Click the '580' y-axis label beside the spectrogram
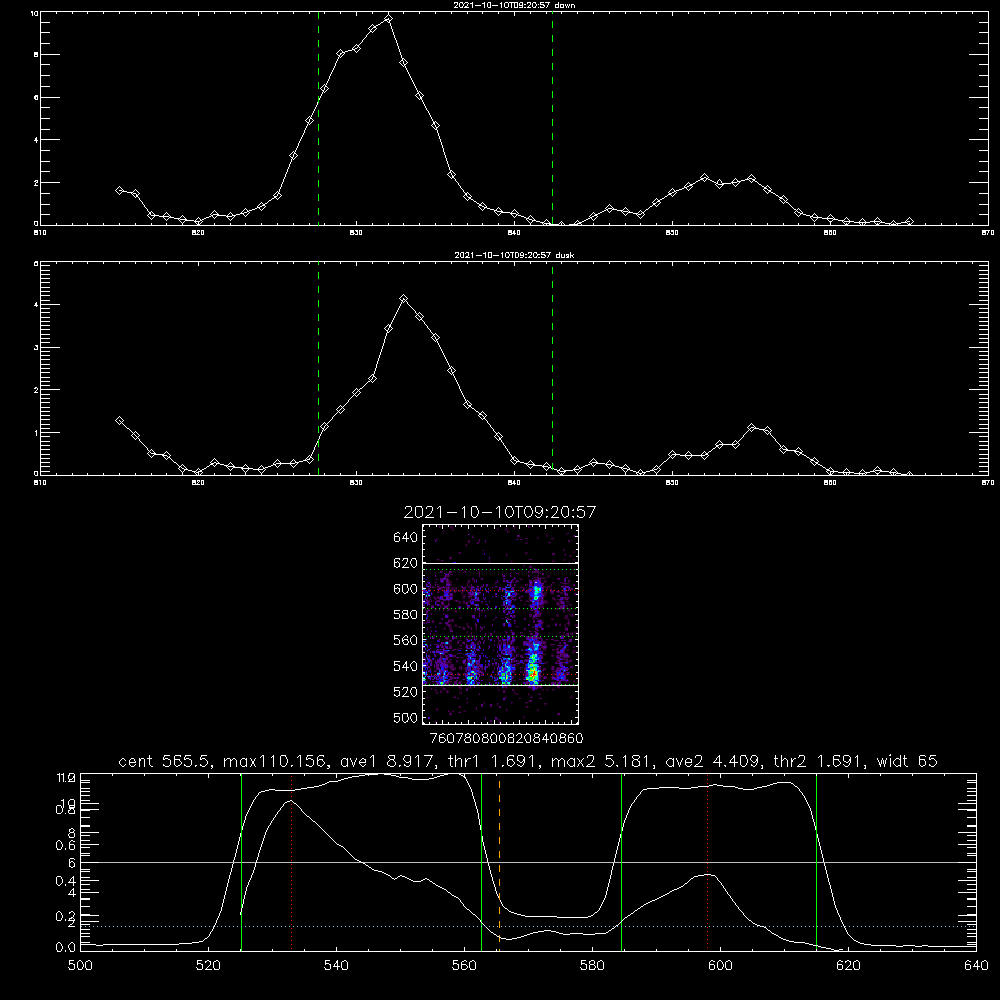Viewport: 1000px width, 1000px height. click(406, 615)
